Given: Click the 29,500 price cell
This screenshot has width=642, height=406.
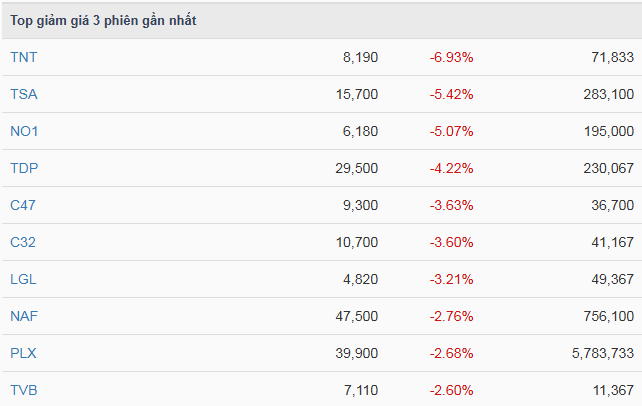Looking at the screenshot, I should coord(357,168).
